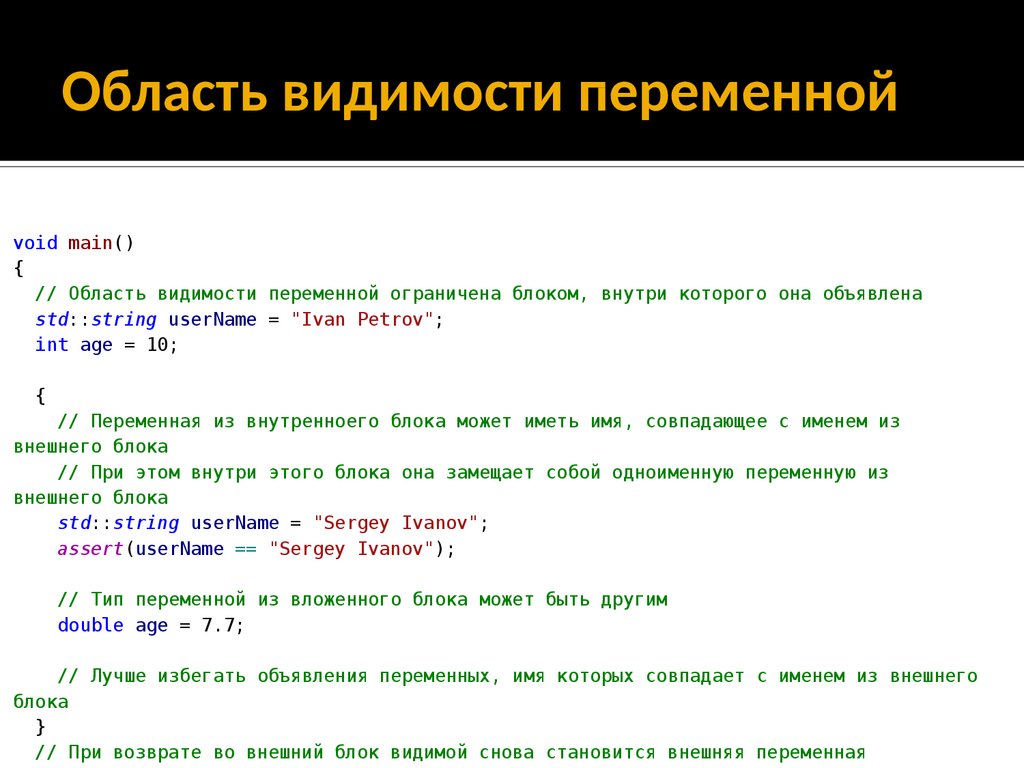This screenshot has width=1024, height=768.
Task: Click the comment "Тип переменной из вложенного блока"
Action: tap(362, 600)
